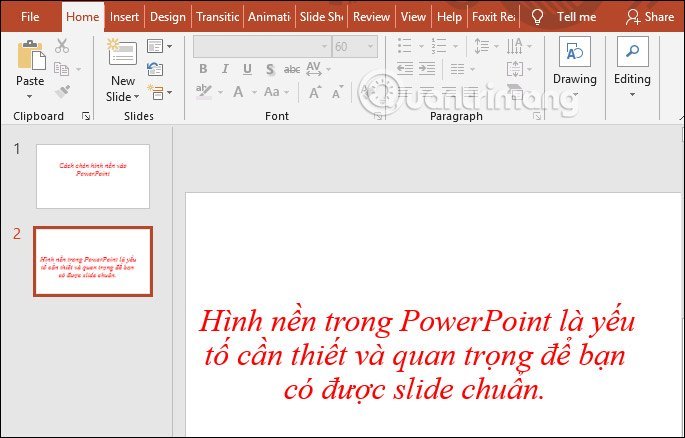The width and height of the screenshot is (685, 438).
Task: Switch to the Design tab
Action: (x=167, y=17)
